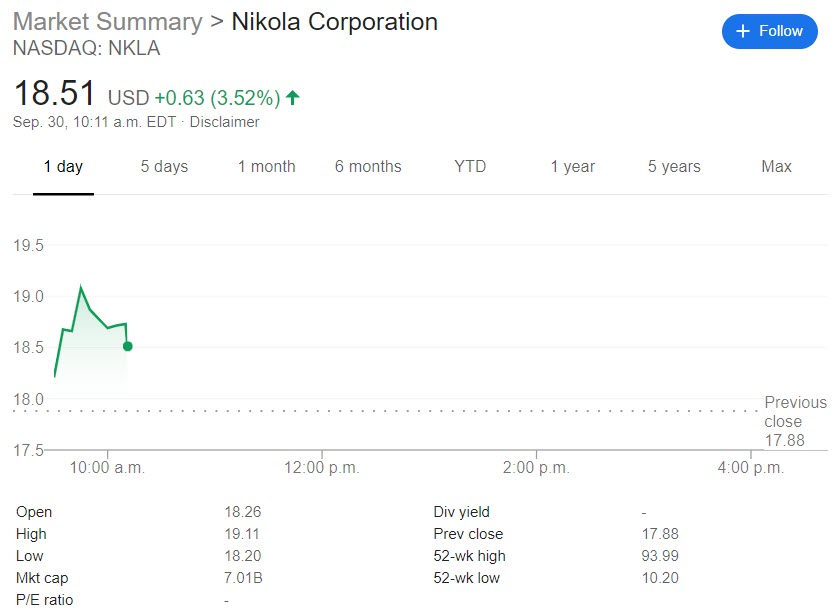Click the Nikola Corporation heading
Viewport: 838px width, 609px height.
(x=334, y=21)
